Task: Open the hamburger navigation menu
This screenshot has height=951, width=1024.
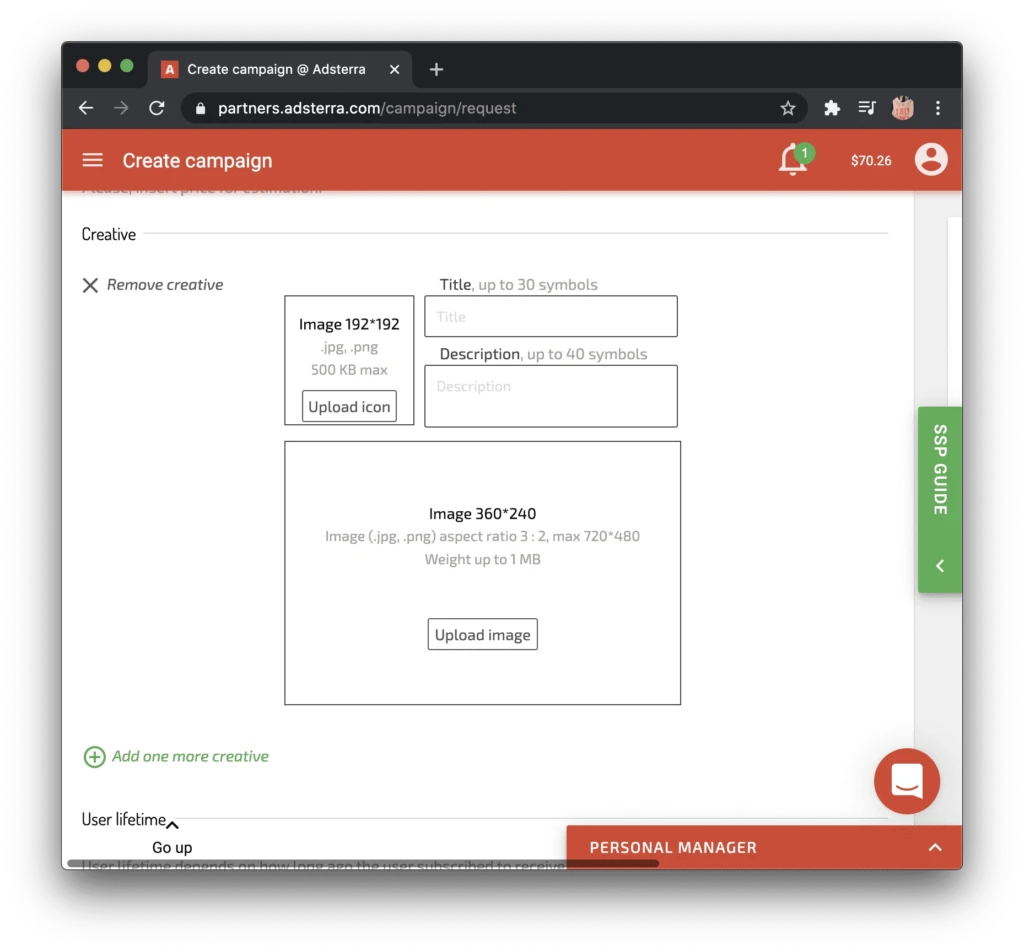Action: [92, 160]
